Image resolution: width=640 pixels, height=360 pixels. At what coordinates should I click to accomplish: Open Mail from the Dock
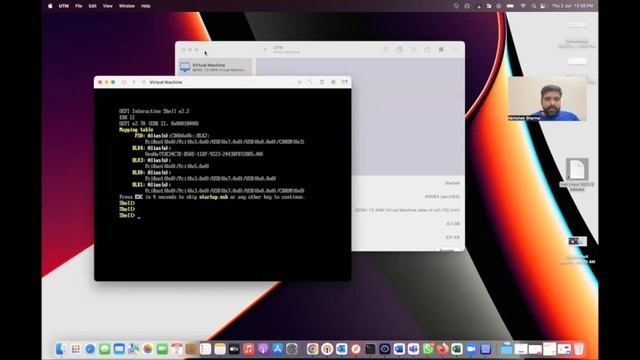click(119, 349)
